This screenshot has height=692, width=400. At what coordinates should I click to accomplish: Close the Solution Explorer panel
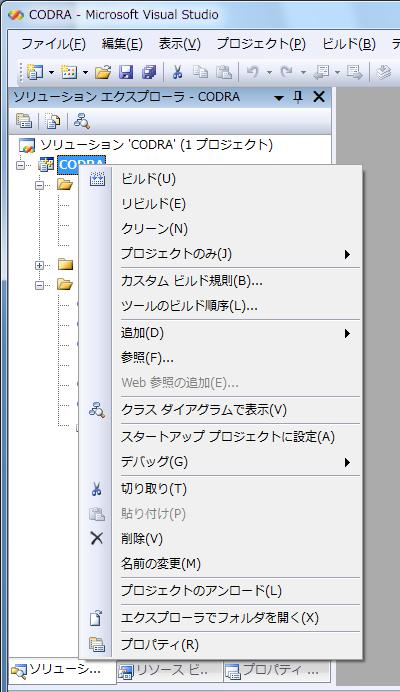tap(319, 97)
